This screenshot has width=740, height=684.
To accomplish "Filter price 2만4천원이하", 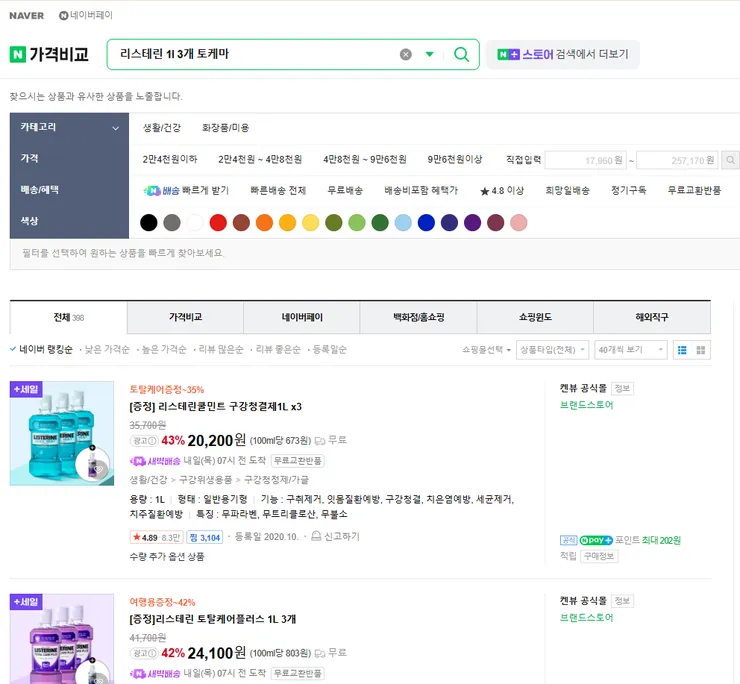I will 170,160.
